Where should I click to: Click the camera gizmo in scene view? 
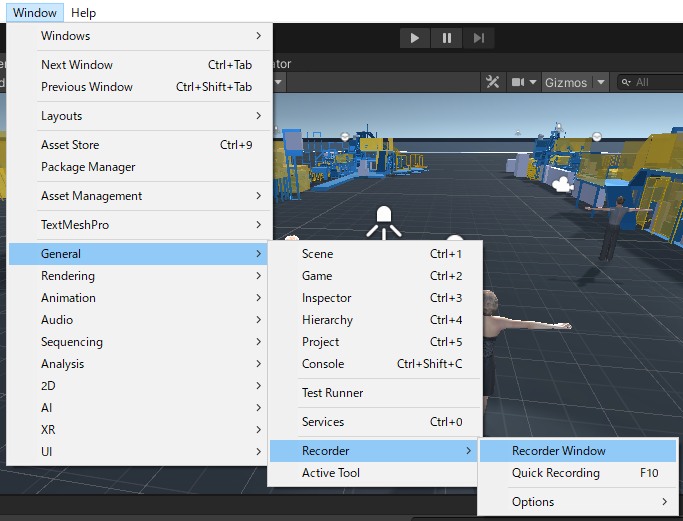pos(562,185)
